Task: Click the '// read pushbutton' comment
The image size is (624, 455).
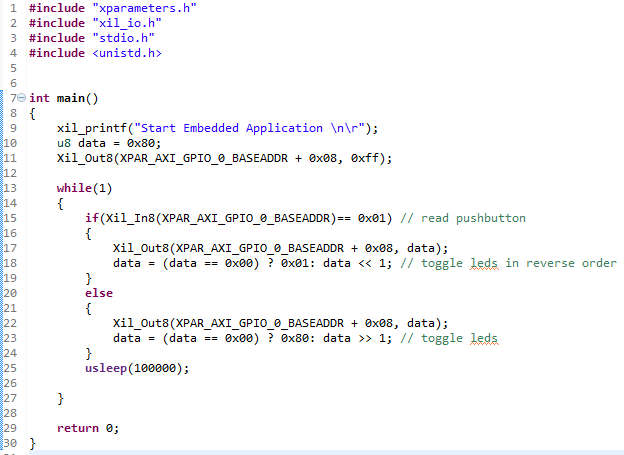Action: 463,218
